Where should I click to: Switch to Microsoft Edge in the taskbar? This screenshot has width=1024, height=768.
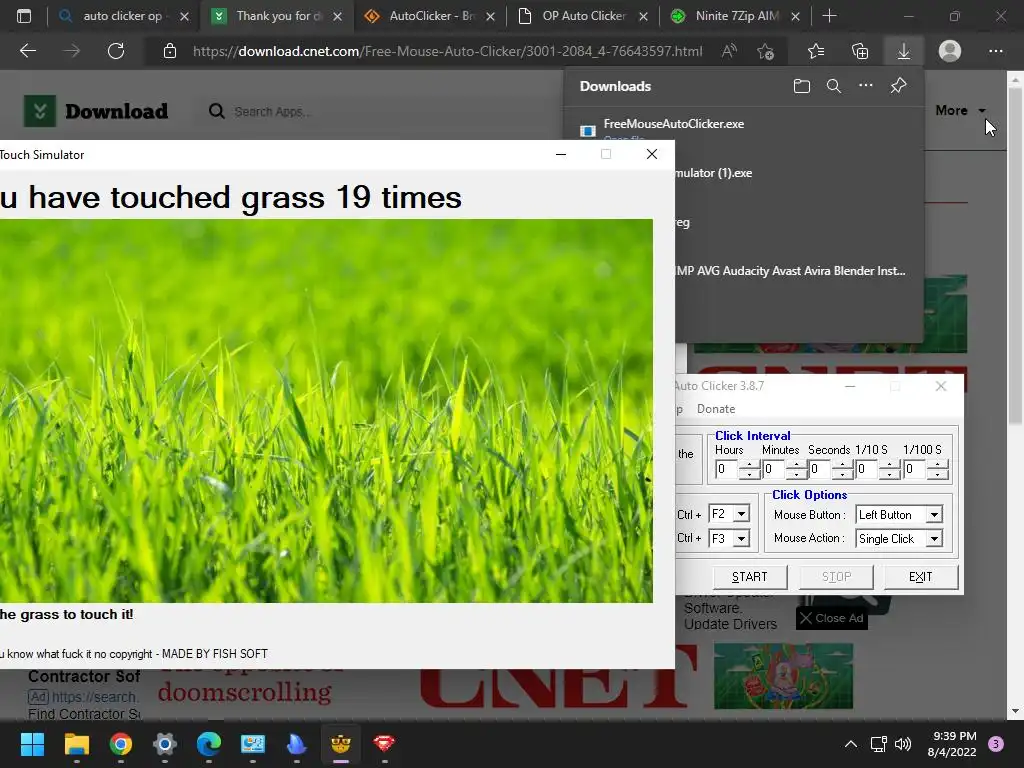pos(209,744)
